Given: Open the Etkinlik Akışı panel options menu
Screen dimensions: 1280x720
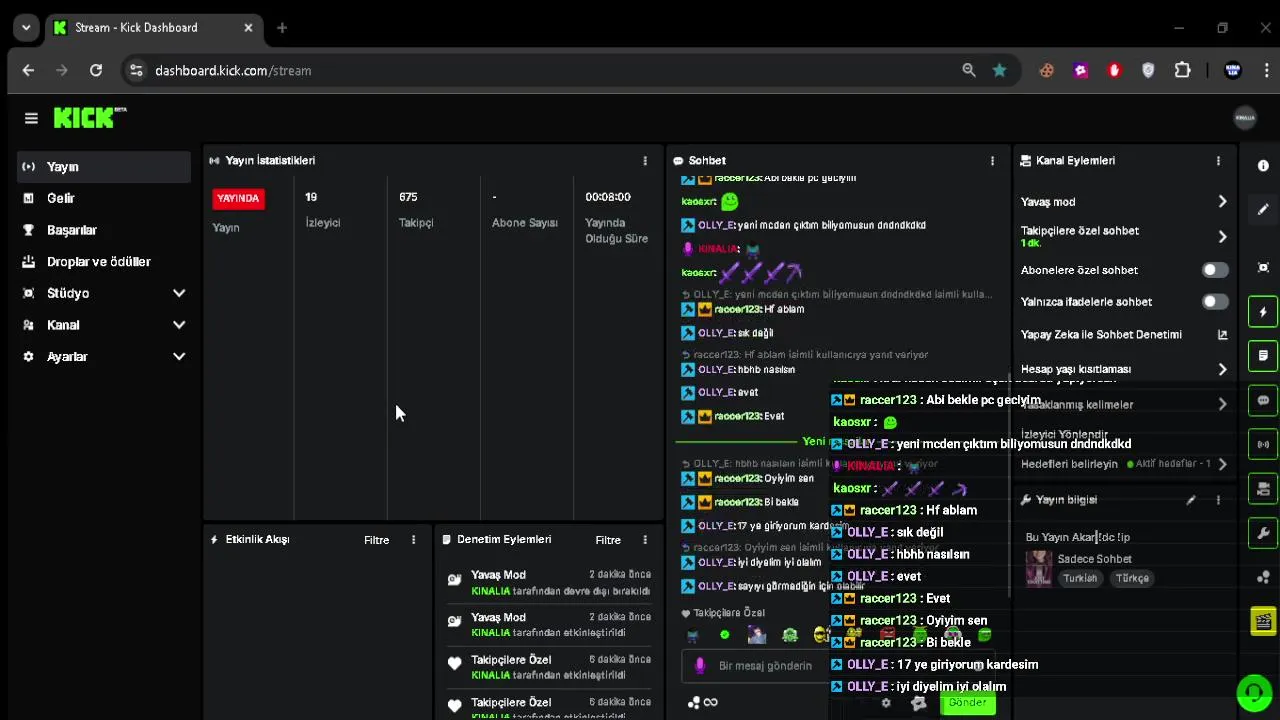Looking at the screenshot, I should [x=413, y=540].
